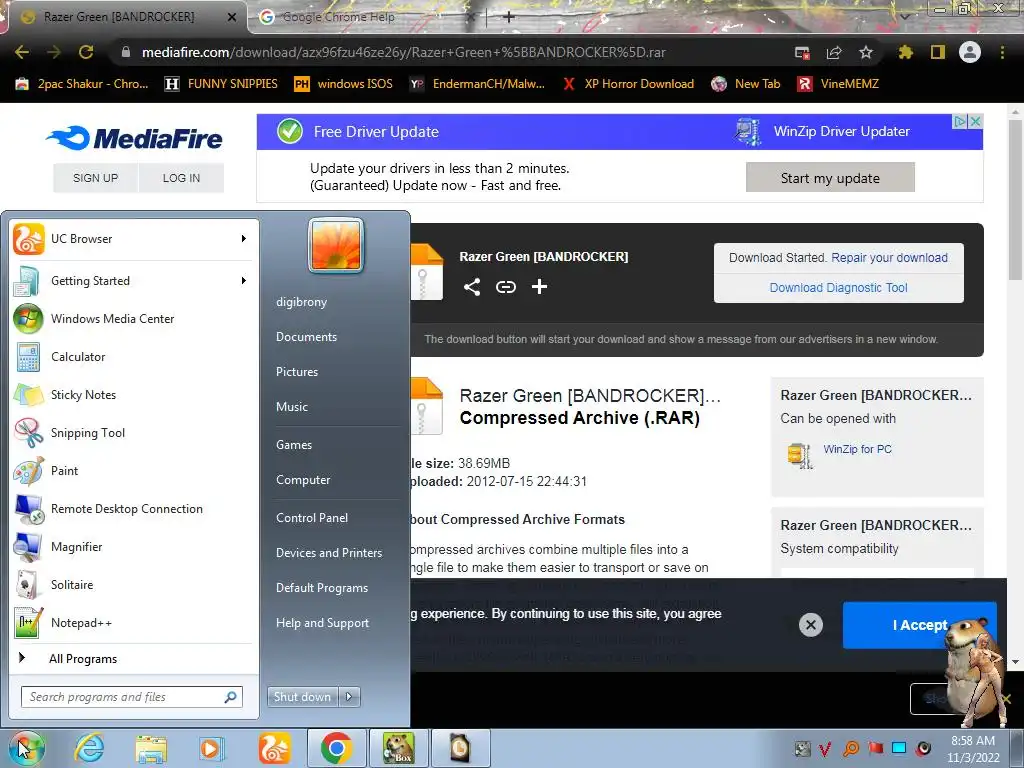Click Chrome icon in taskbar

336,748
